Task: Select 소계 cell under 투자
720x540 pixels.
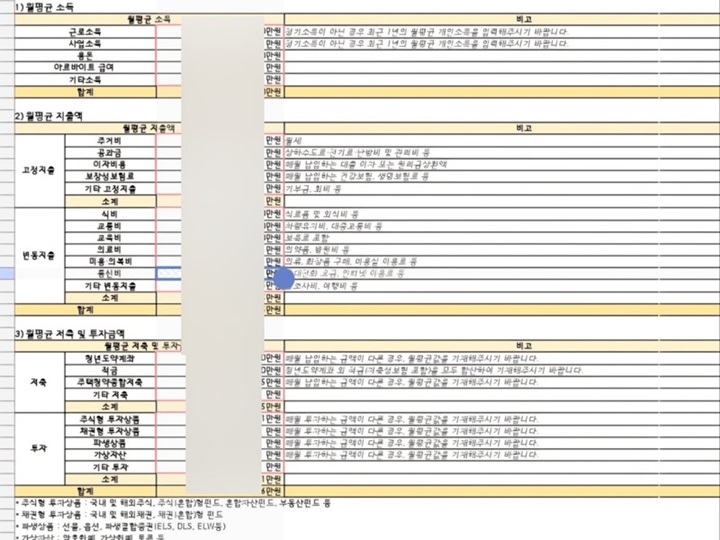Action: click(110, 479)
